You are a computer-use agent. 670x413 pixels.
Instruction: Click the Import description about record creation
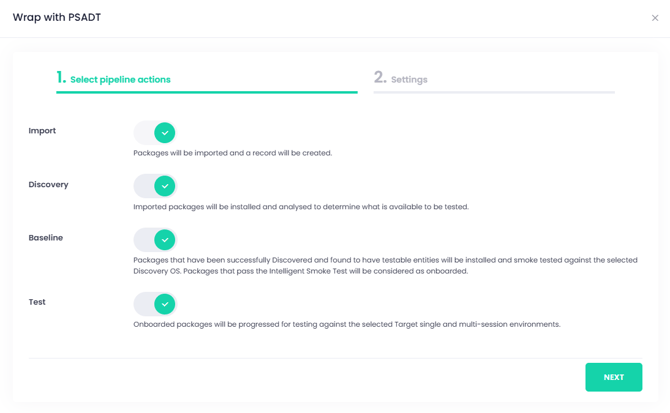coord(232,153)
